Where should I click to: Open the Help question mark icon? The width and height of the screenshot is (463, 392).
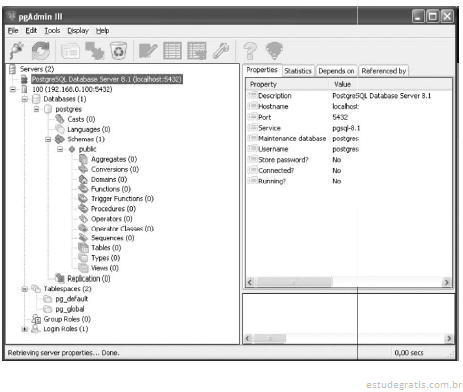click(250, 51)
